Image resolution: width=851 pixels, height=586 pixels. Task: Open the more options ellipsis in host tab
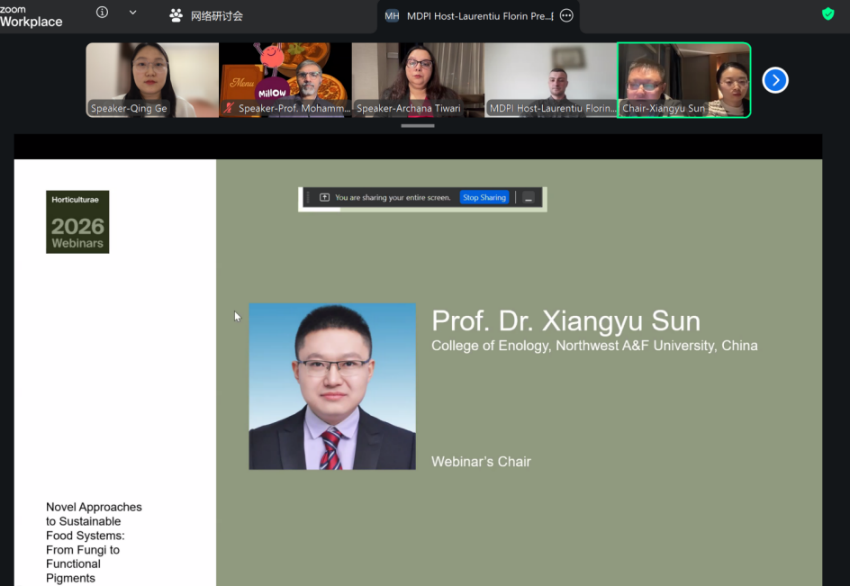coord(566,16)
